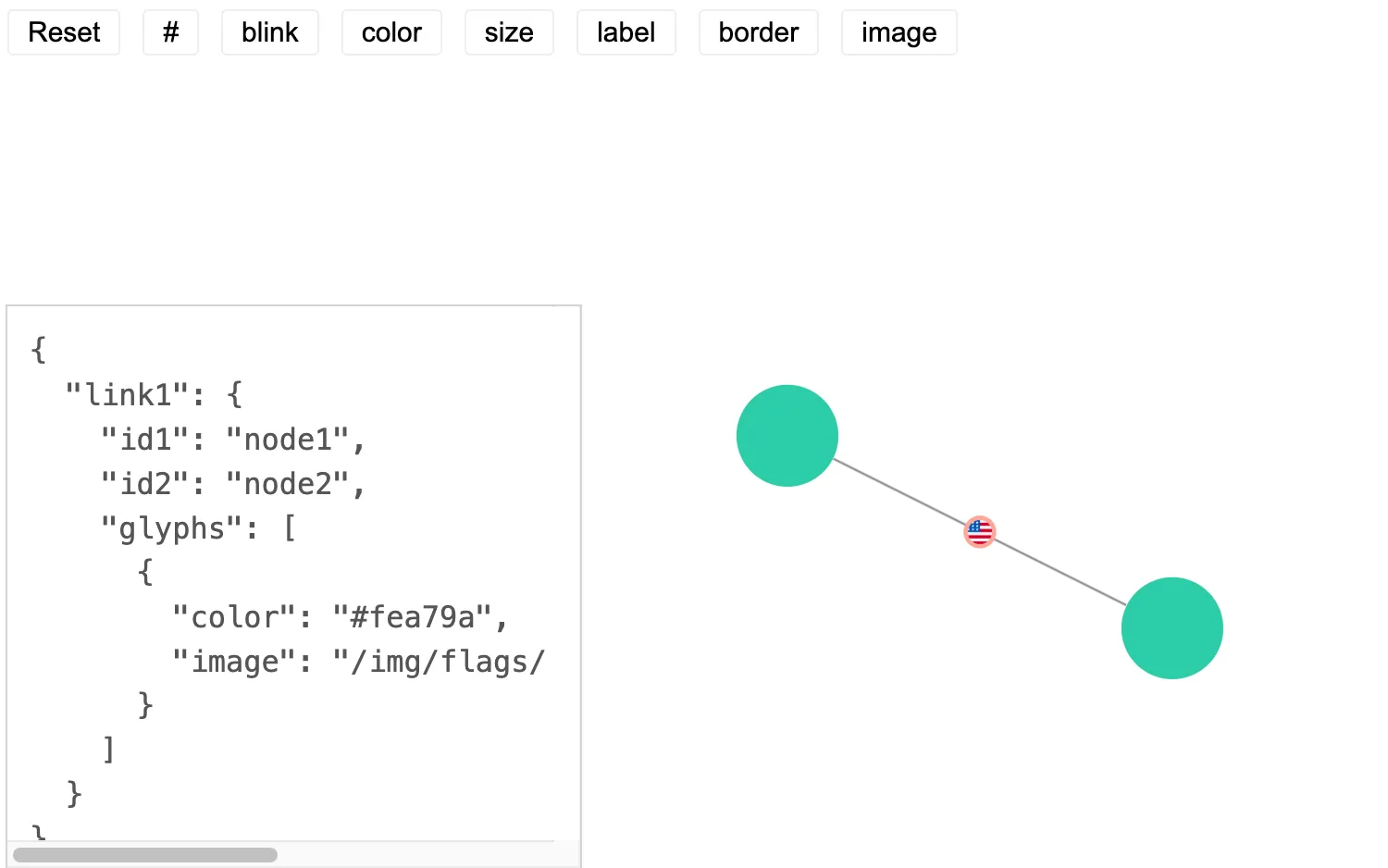
Task: Click the "glyphs" line in JSON
Action: pos(199,528)
